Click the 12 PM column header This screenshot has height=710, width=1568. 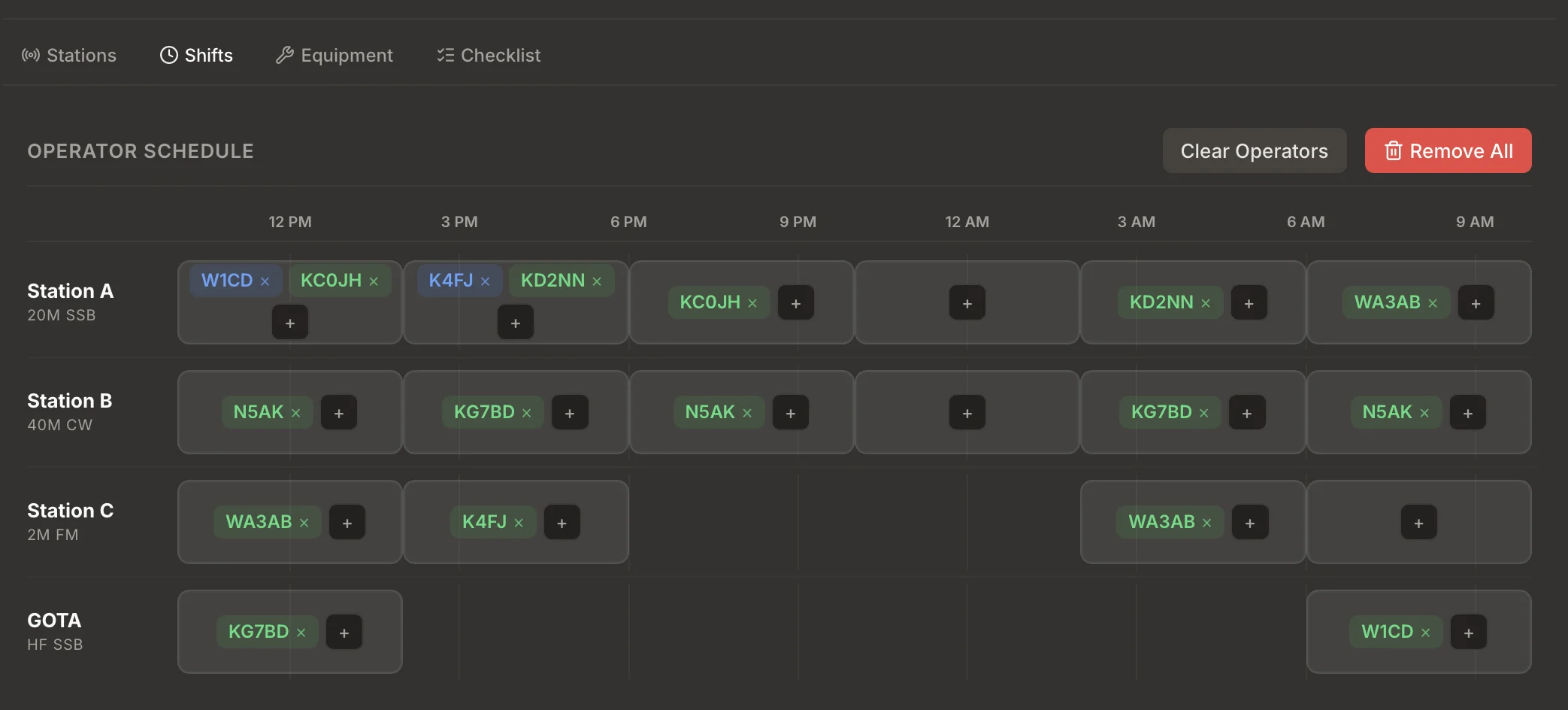[290, 222]
